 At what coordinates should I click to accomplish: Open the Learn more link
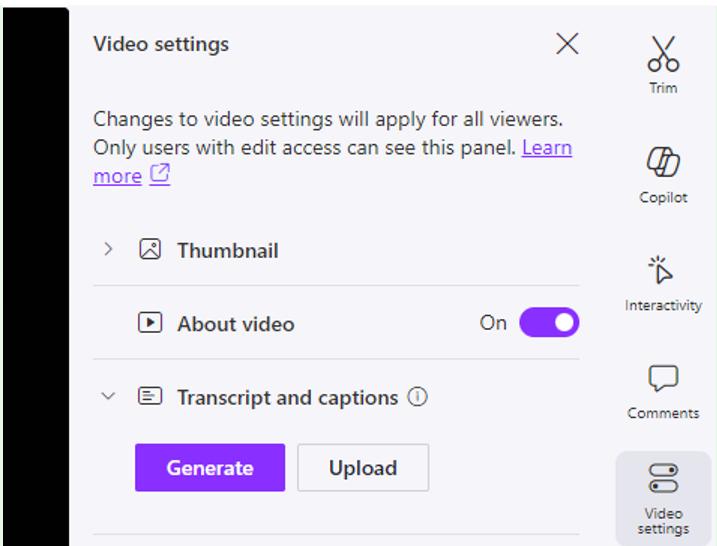point(546,148)
